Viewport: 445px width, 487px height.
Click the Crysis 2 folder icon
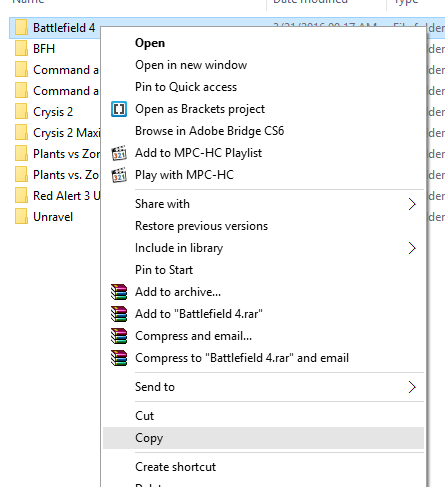21,112
